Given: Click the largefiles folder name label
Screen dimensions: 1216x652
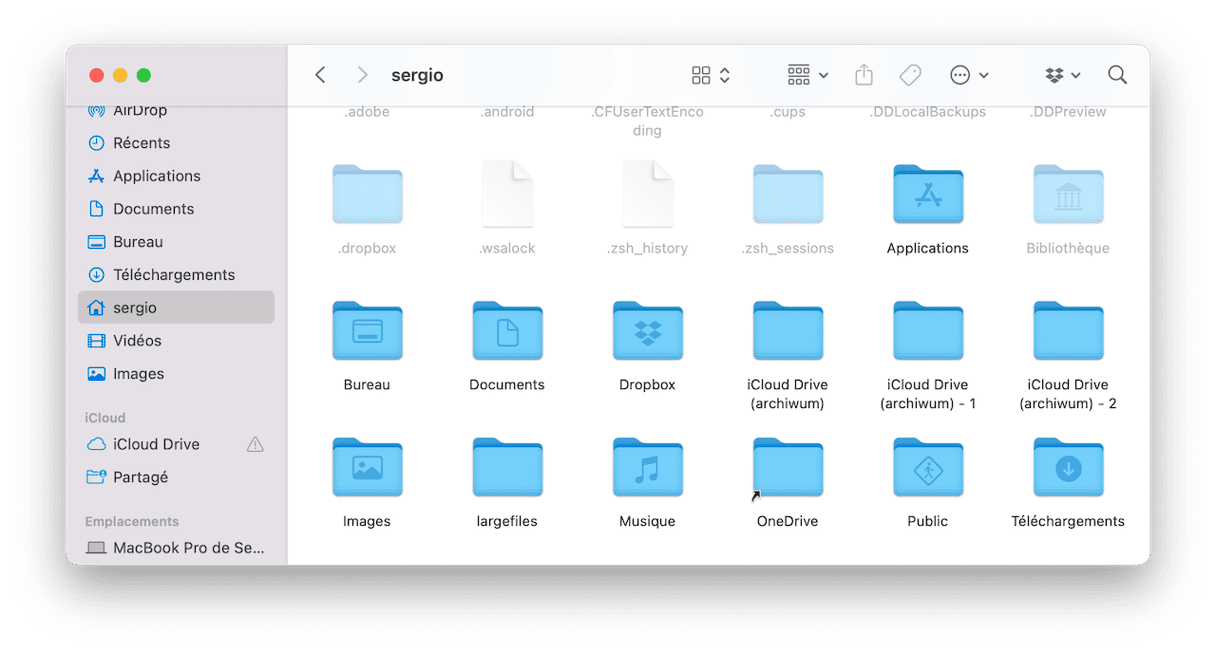Looking at the screenshot, I should pos(507,521).
